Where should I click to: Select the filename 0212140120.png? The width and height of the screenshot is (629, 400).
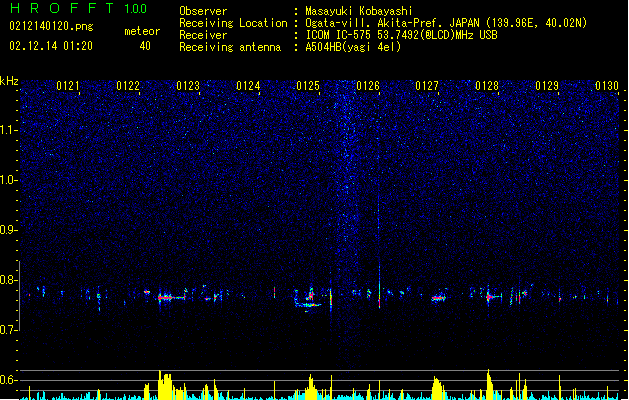[51, 27]
